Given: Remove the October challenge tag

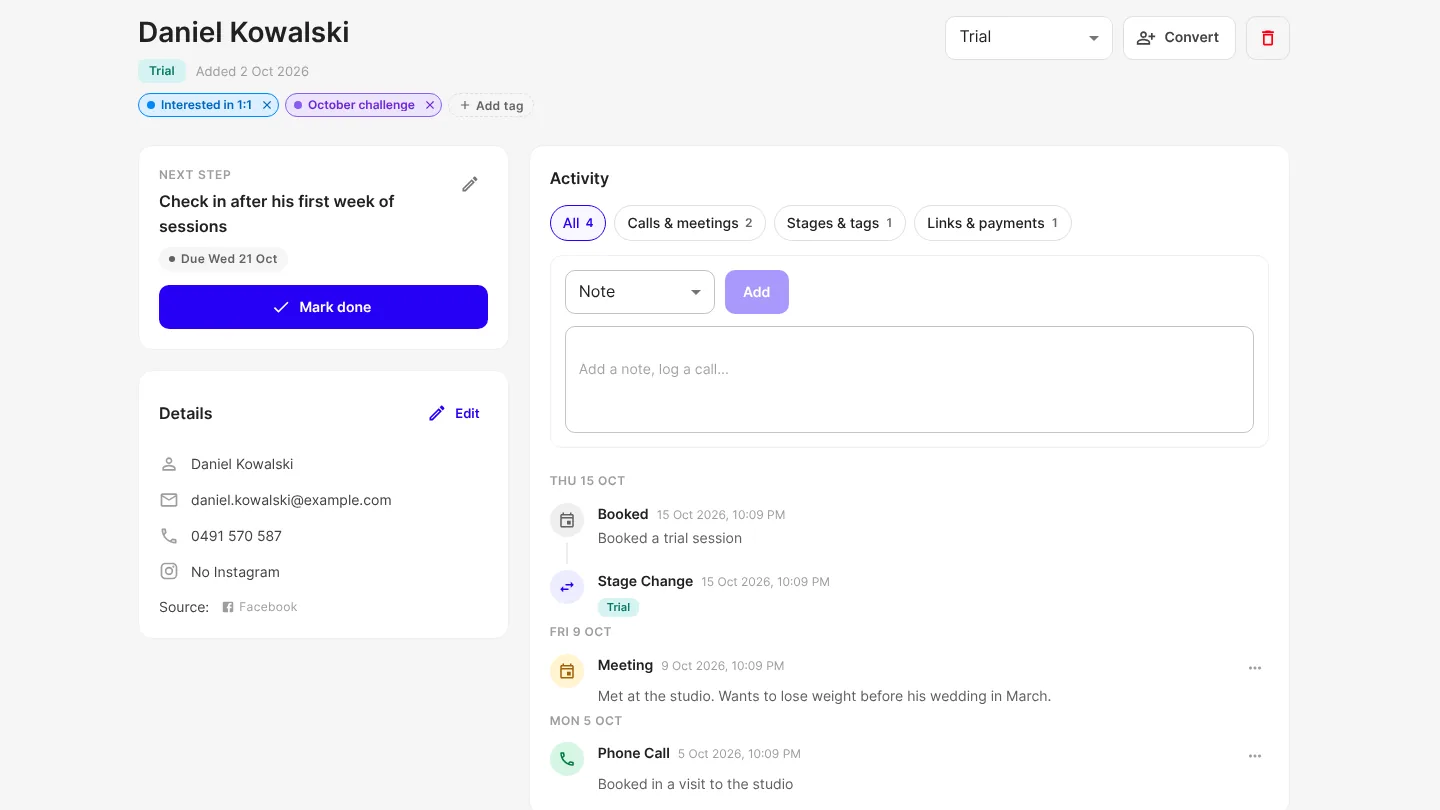Looking at the screenshot, I should [430, 105].
